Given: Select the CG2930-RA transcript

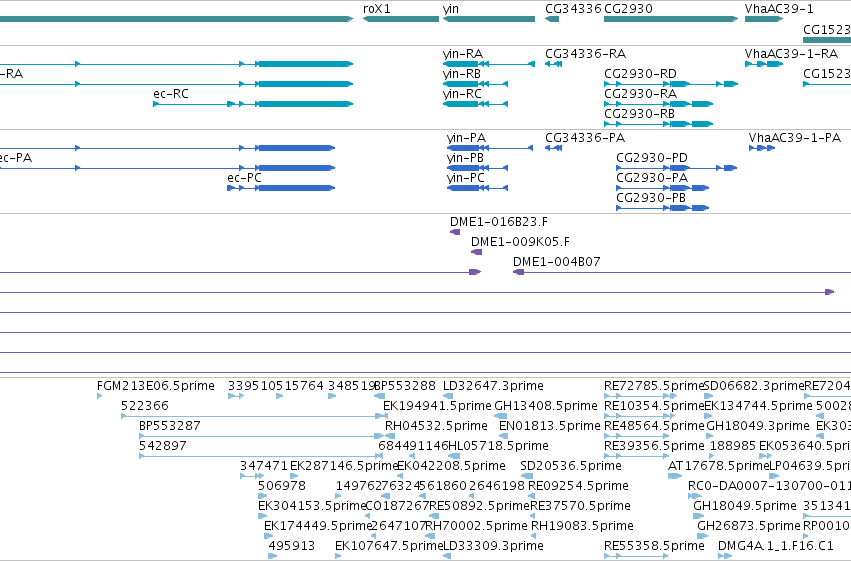Looking at the screenshot, I should point(658,104).
